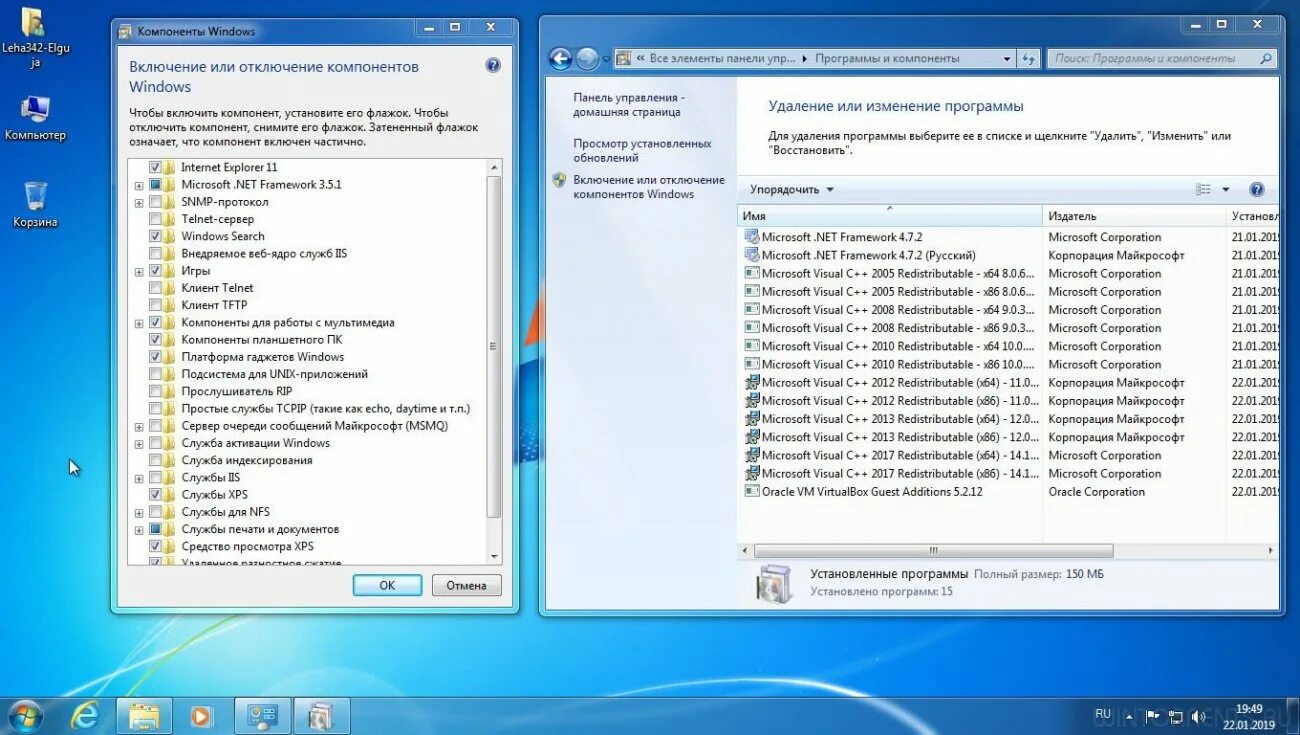Viewport: 1300px width, 735px height.
Task: Toggle the Microsoft .NET Framework 3.5.1 checkbox
Action: (x=155, y=184)
